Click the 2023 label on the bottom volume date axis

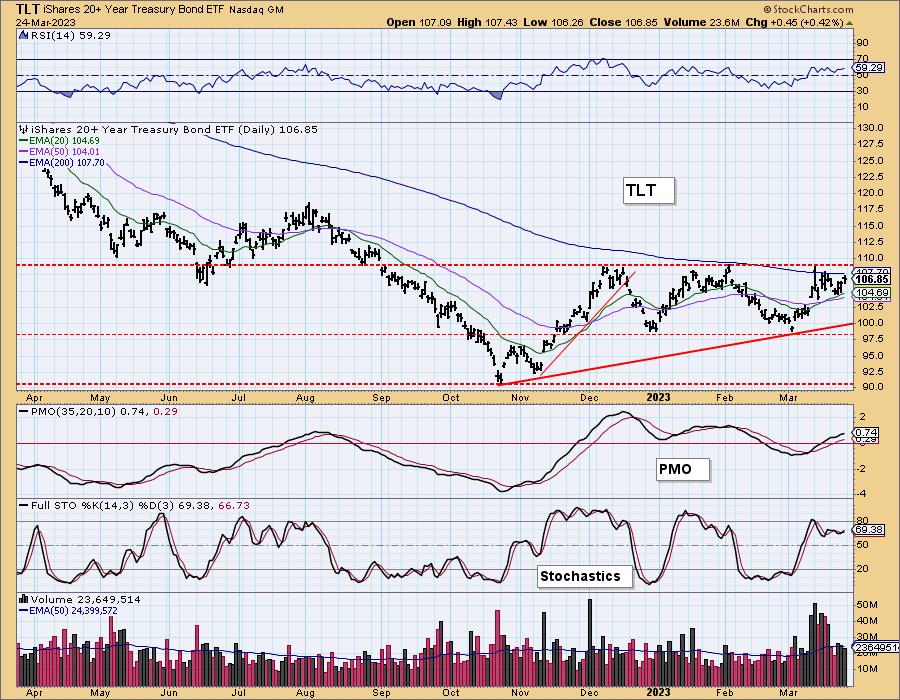coord(658,693)
